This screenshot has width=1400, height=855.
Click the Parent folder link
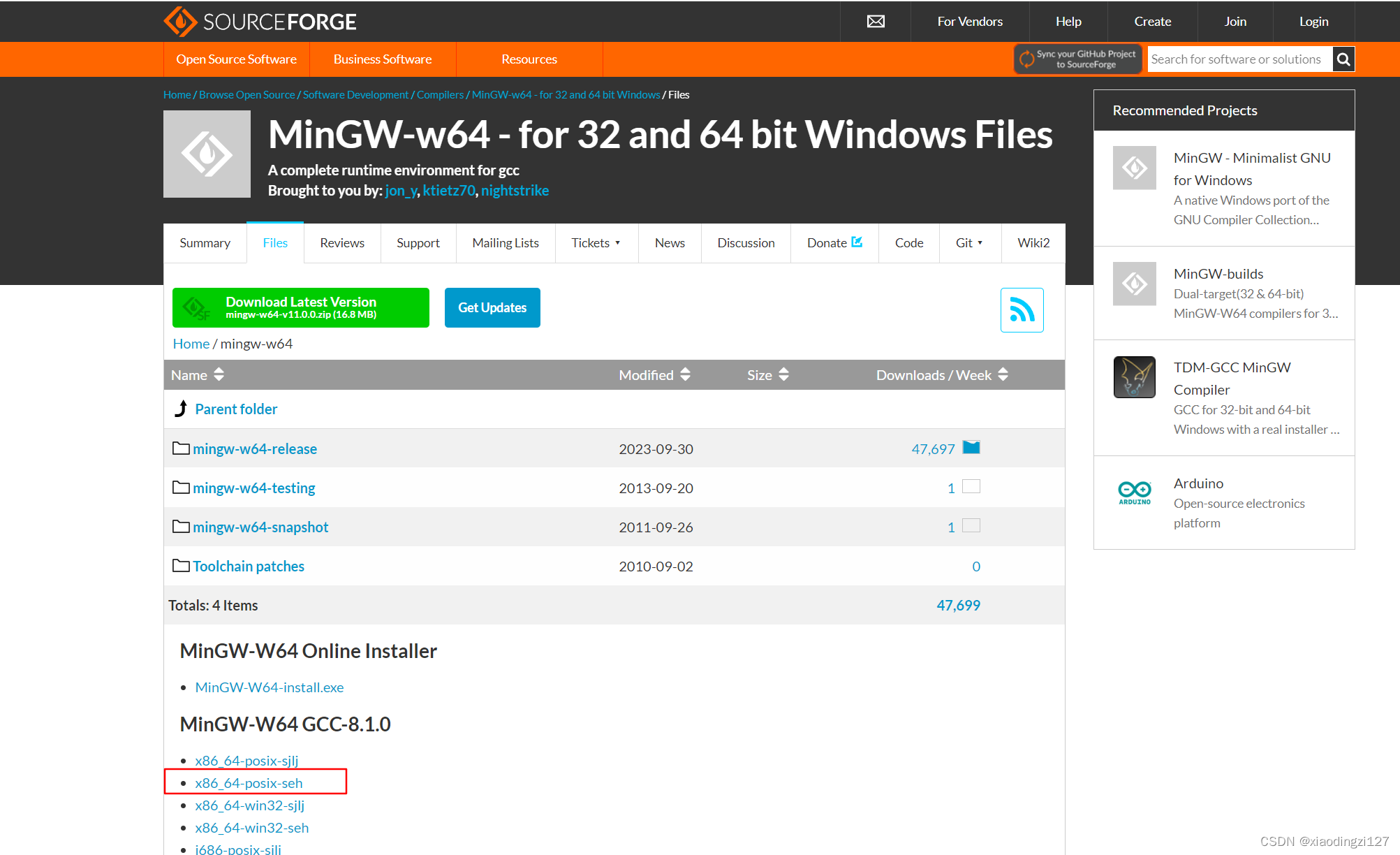(x=236, y=409)
